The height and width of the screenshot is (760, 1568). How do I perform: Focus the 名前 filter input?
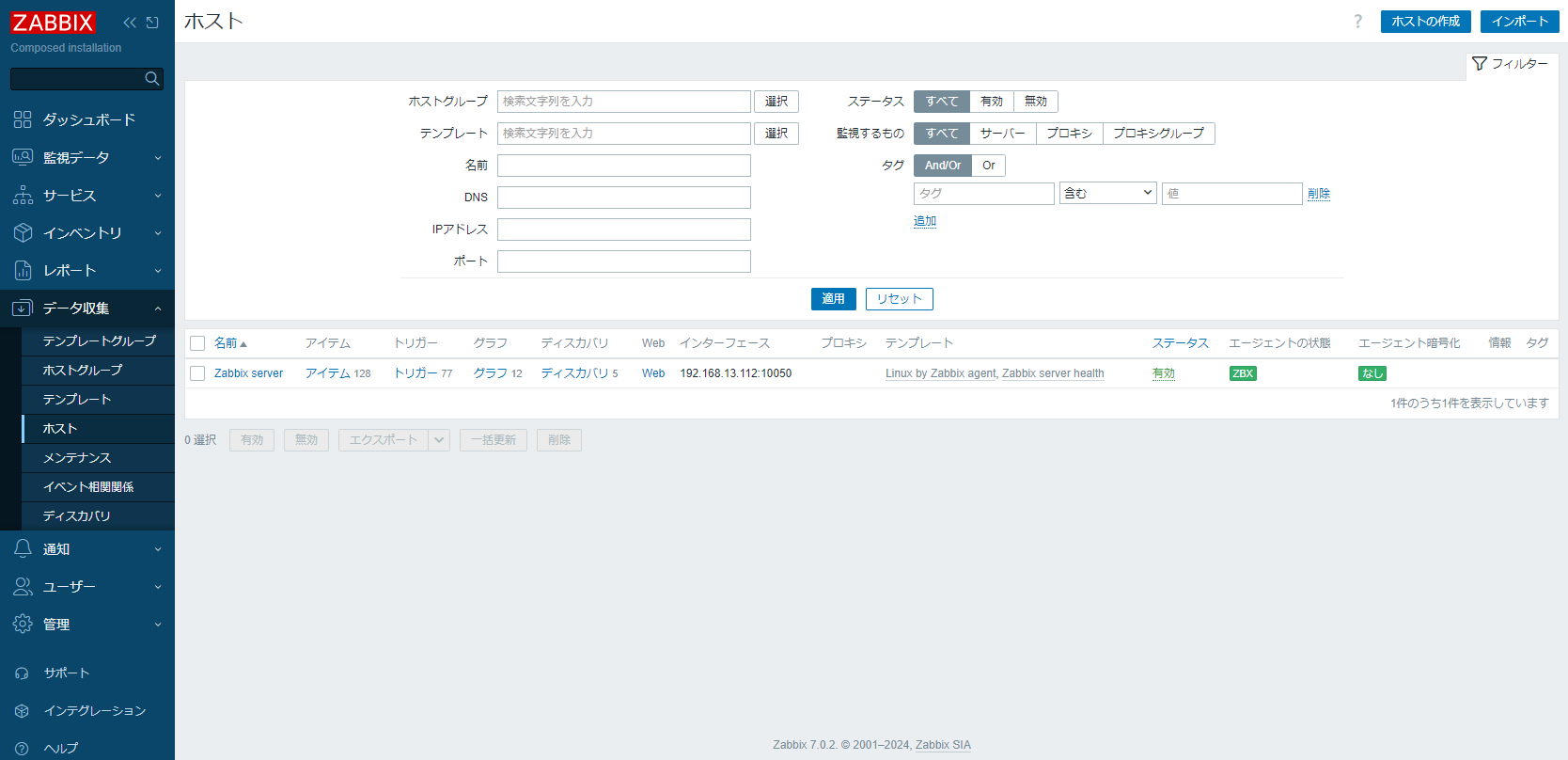click(x=624, y=166)
